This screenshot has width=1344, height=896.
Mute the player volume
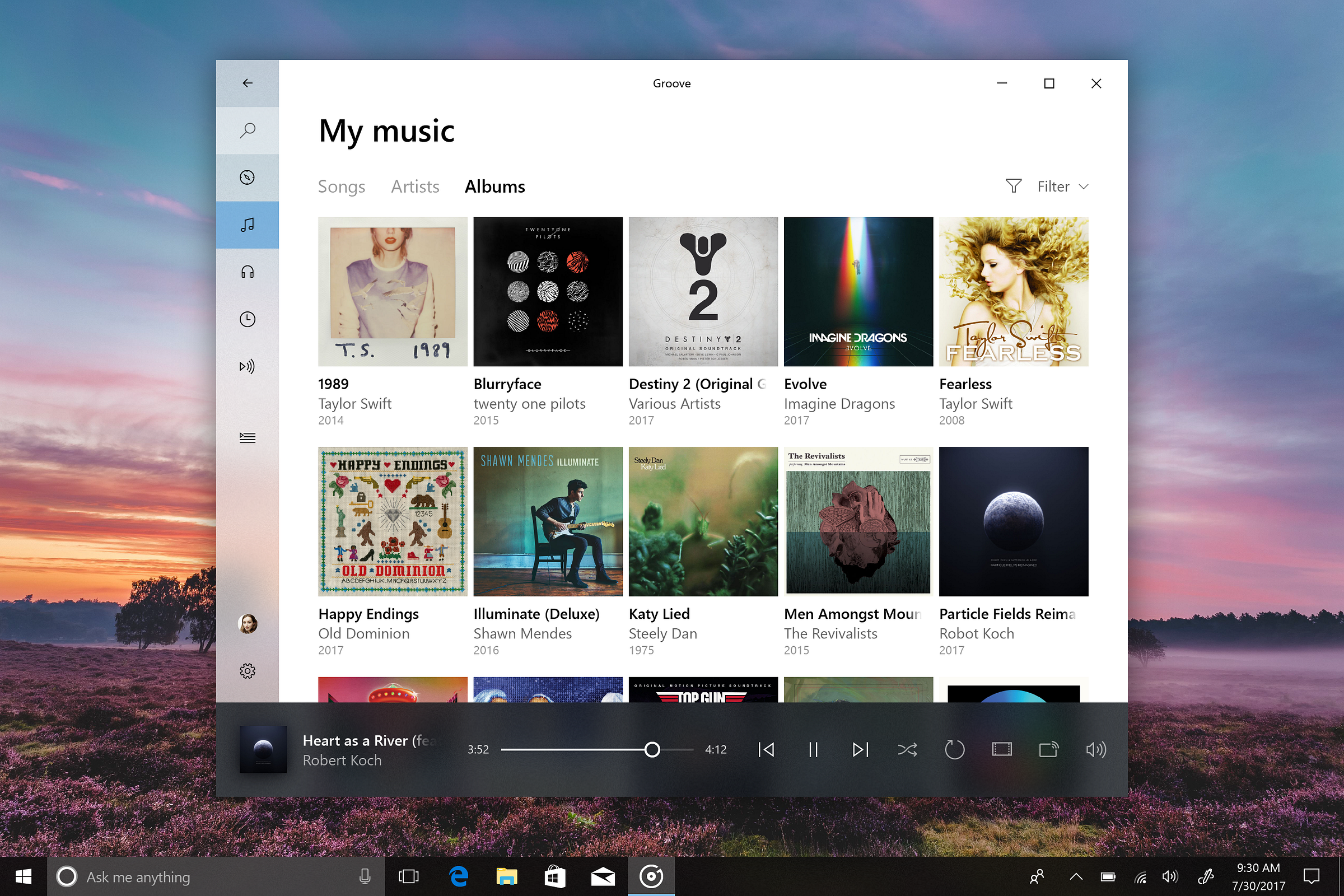(x=1095, y=749)
